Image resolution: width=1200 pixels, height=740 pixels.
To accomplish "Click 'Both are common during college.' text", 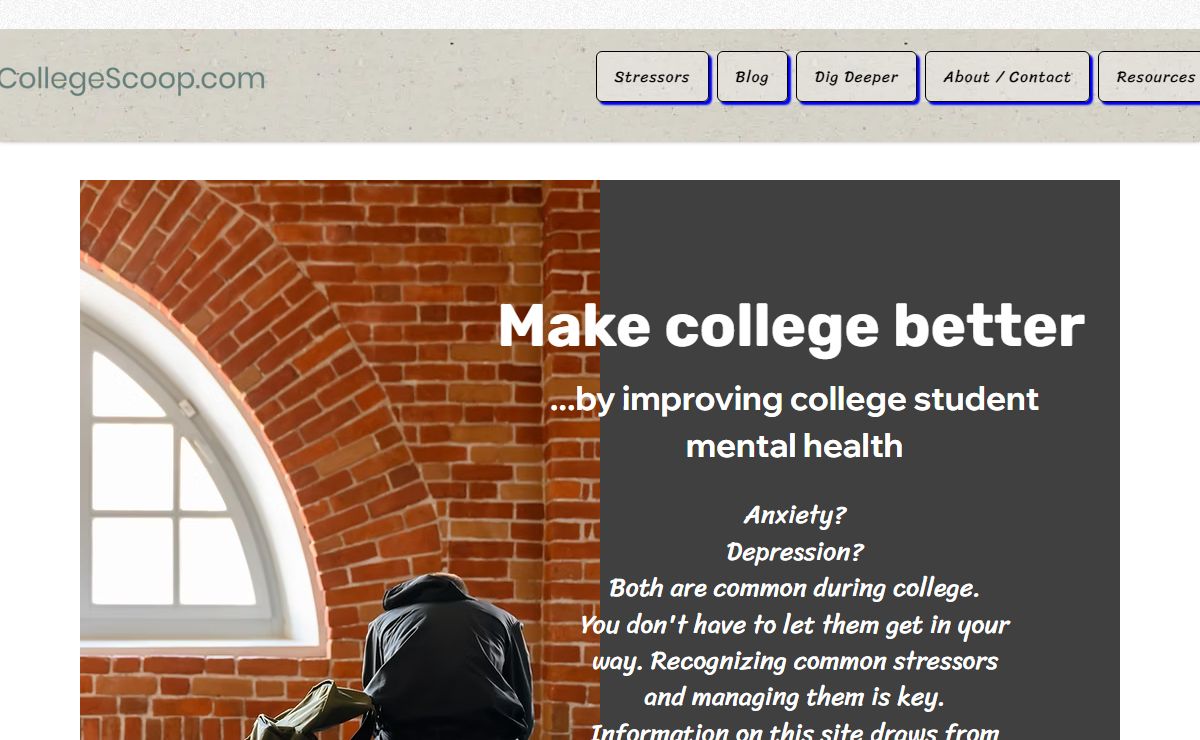I will pos(794,588).
